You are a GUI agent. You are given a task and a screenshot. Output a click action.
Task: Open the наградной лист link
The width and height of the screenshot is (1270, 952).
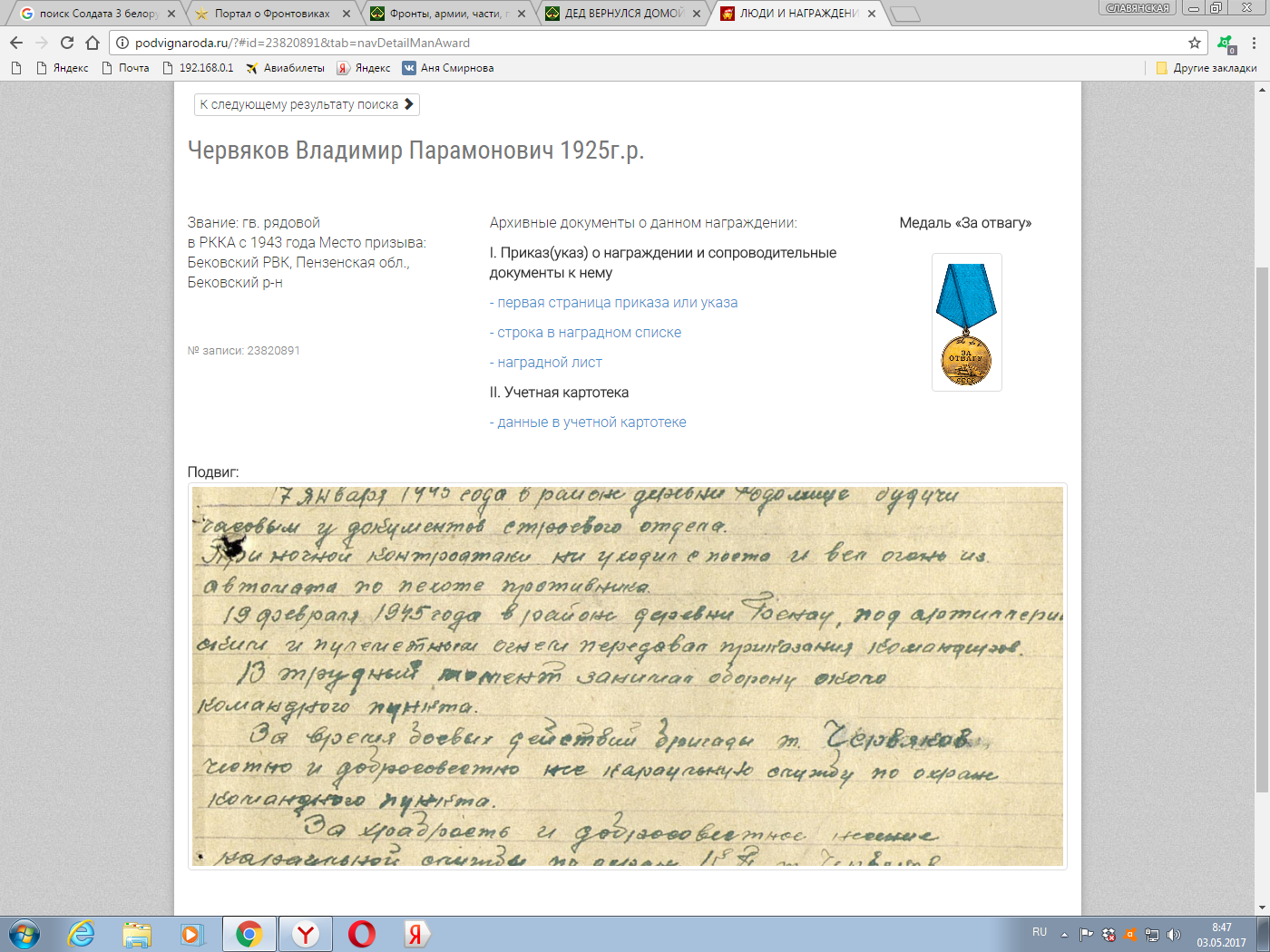(x=546, y=363)
